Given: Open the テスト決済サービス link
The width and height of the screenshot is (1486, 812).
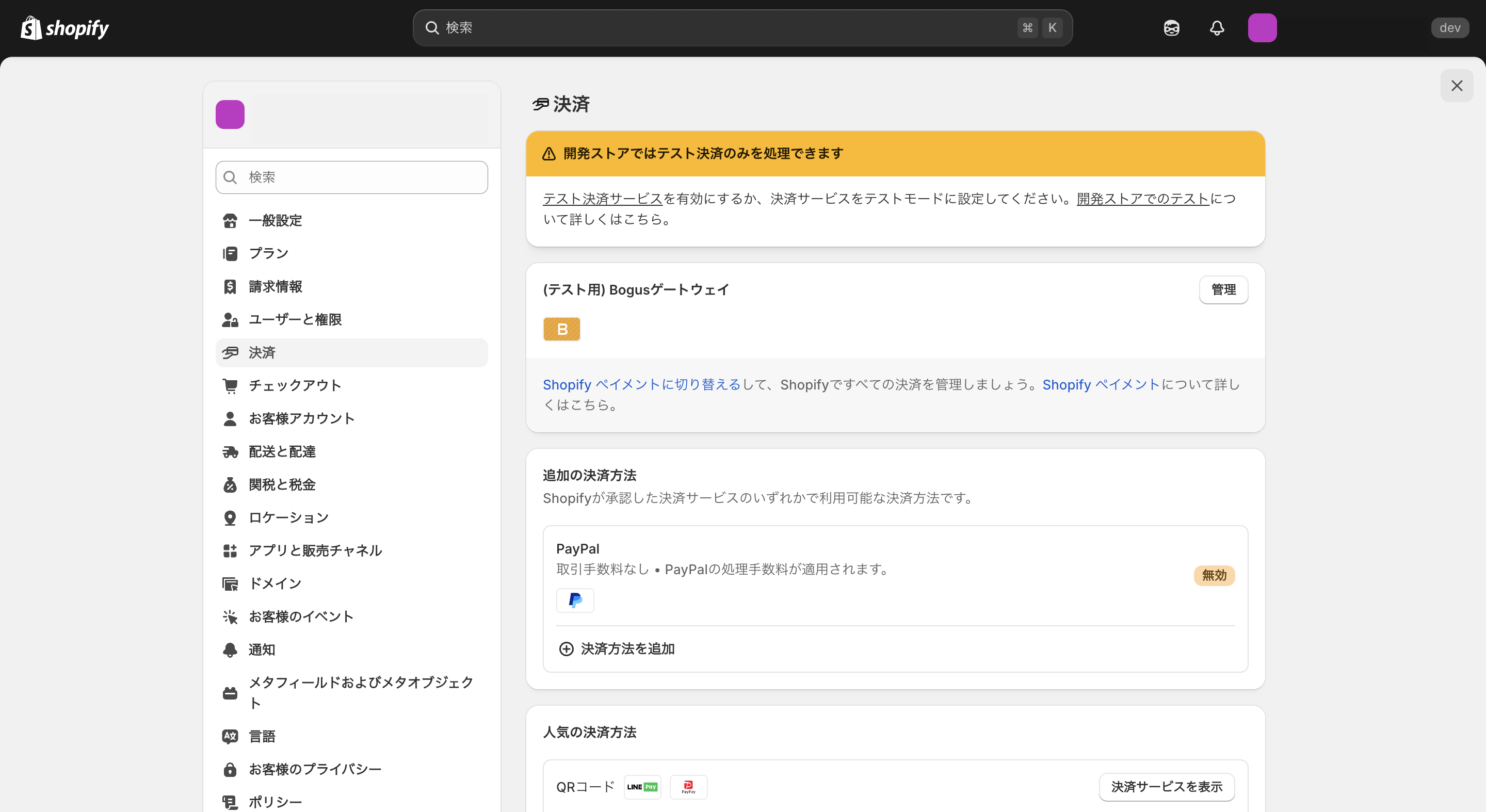Looking at the screenshot, I should point(602,199).
